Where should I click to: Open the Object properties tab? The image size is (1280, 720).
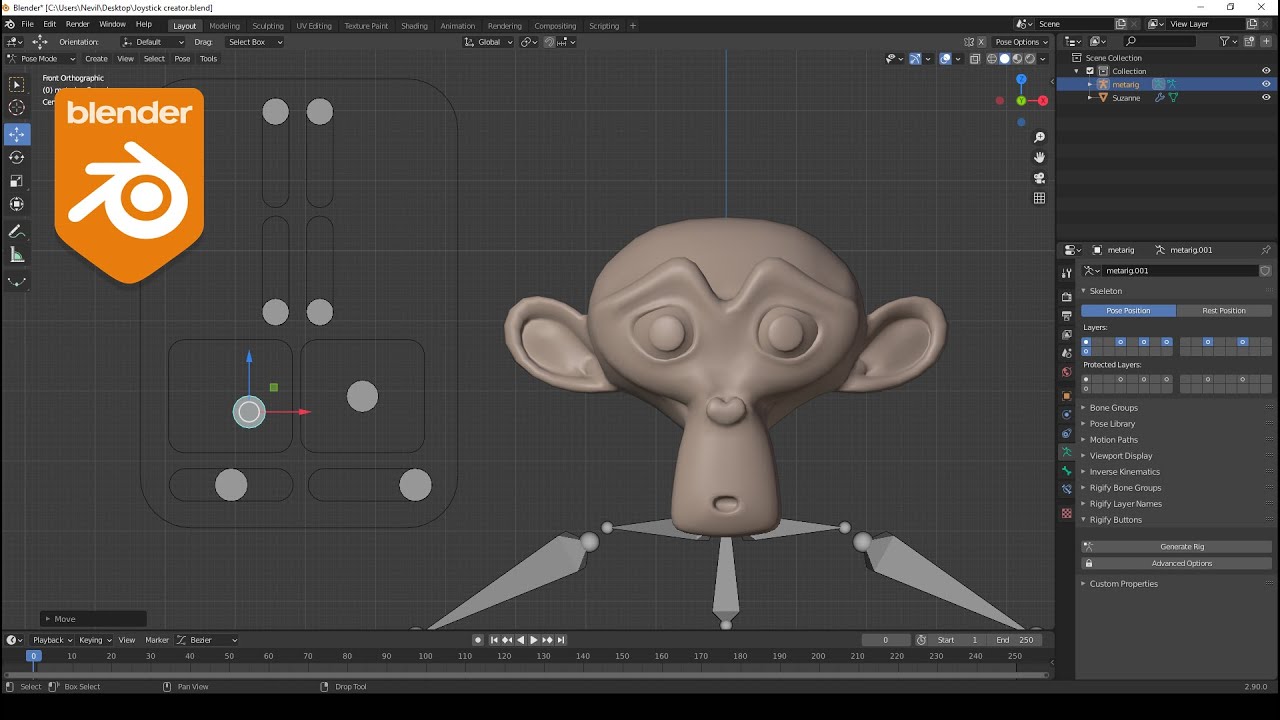[1067, 396]
